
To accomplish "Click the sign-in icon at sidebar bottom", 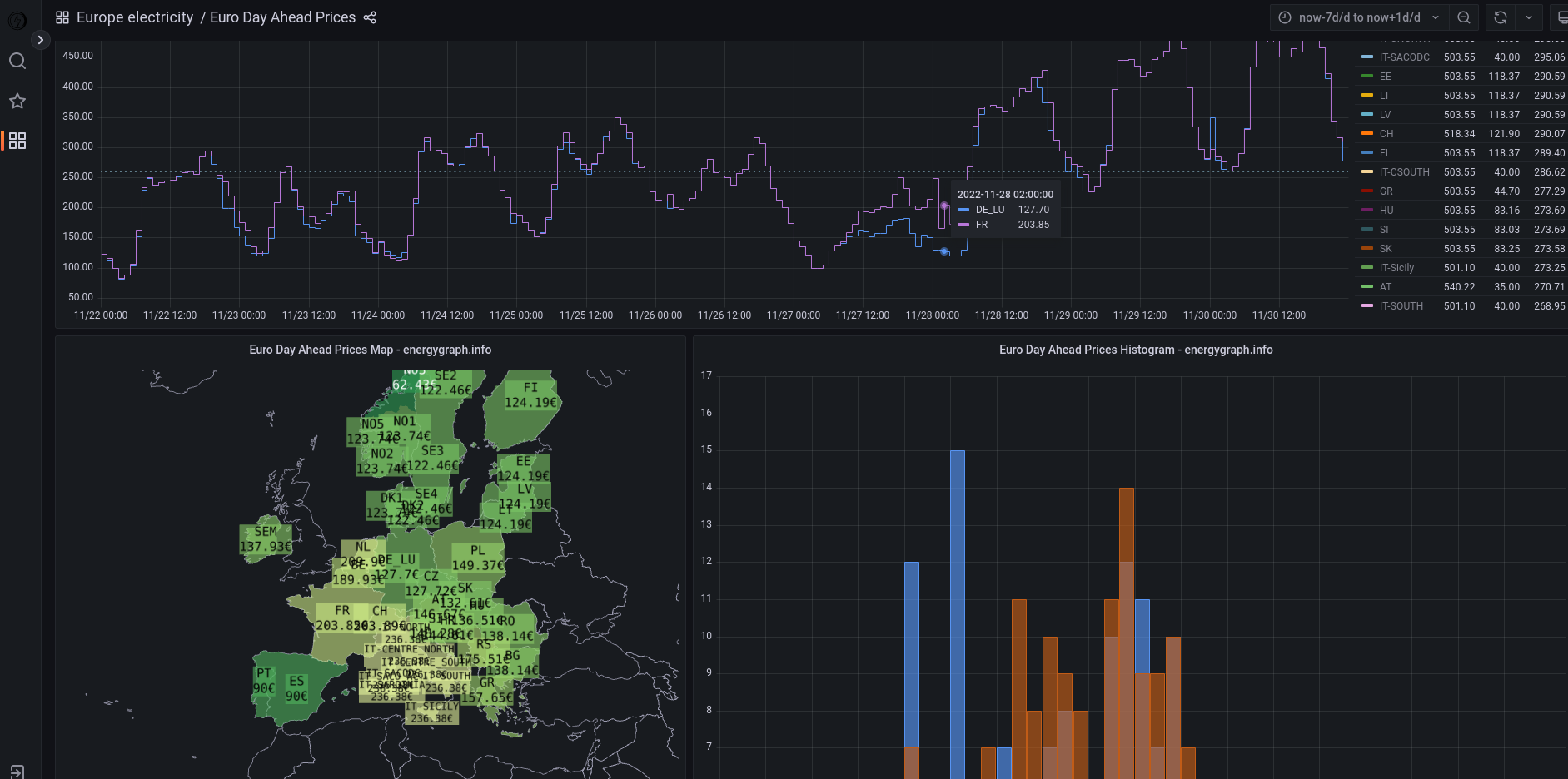I will tap(17, 771).
